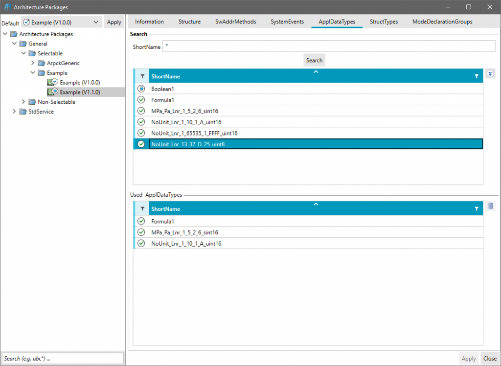
Task: Click the trash icon beside Used ApplDataTypes
Action: pos(490,206)
